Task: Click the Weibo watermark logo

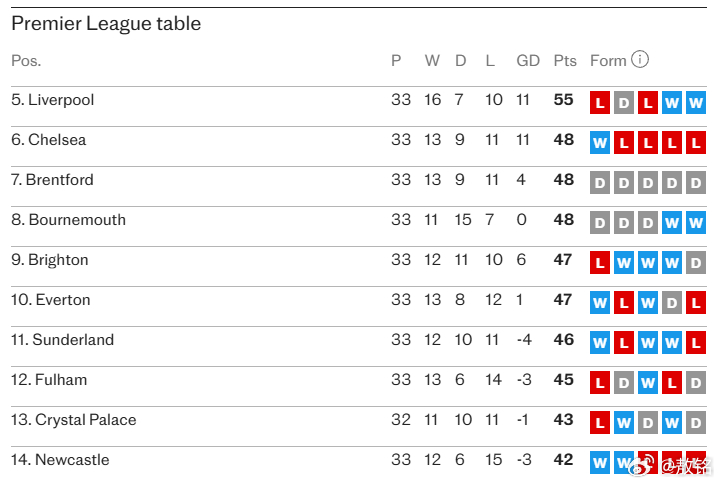Action: point(646,466)
